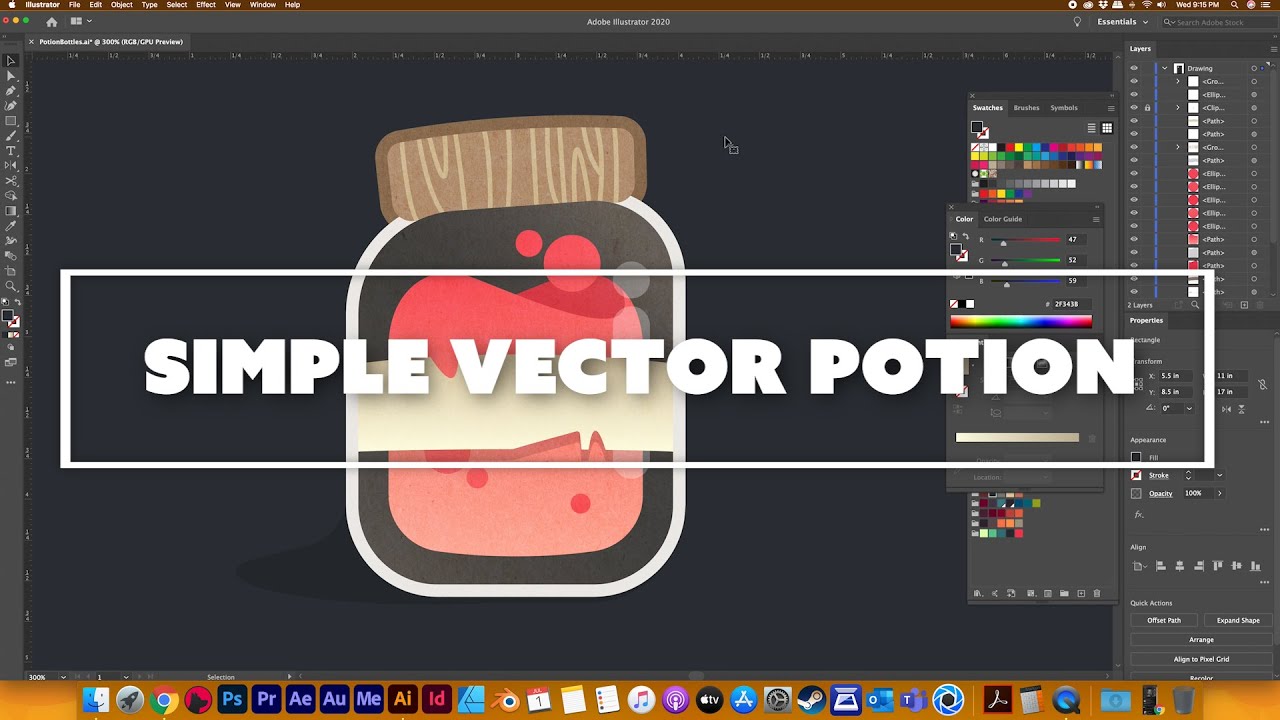Open the Effect menu
1280x720 pixels.
click(x=206, y=5)
